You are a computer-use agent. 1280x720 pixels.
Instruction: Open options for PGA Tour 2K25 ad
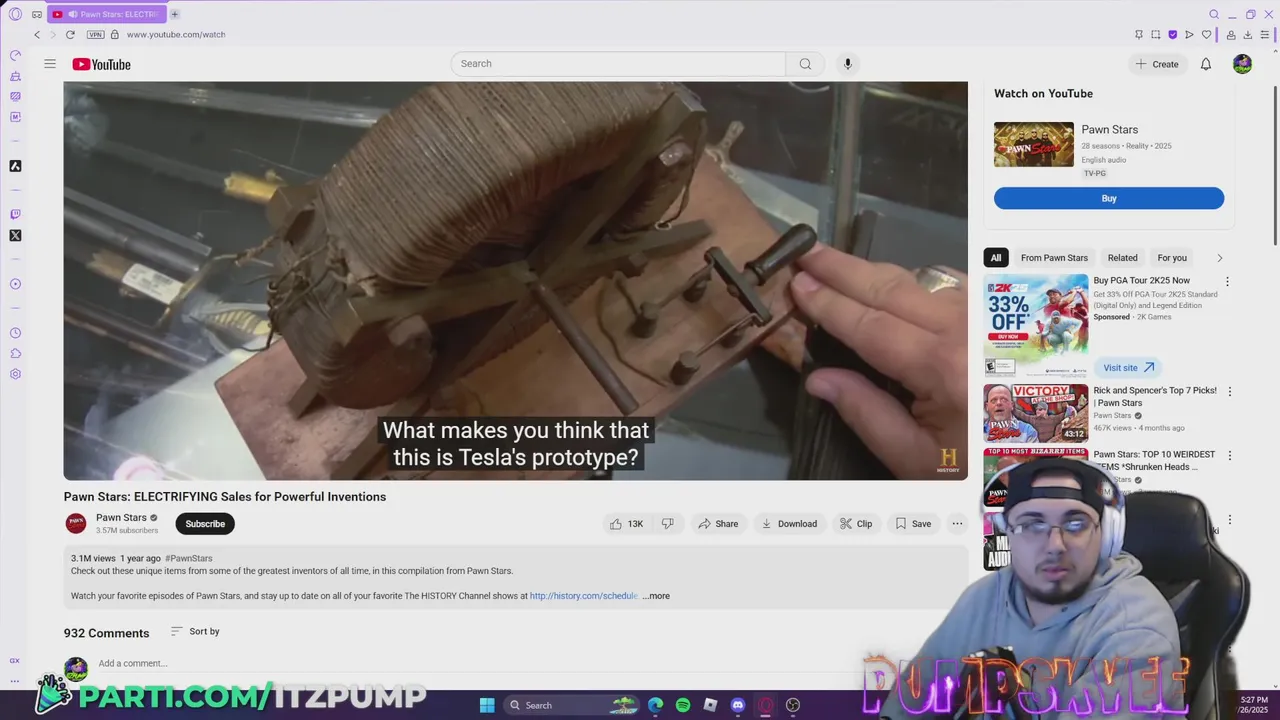pyautogui.click(x=1227, y=282)
